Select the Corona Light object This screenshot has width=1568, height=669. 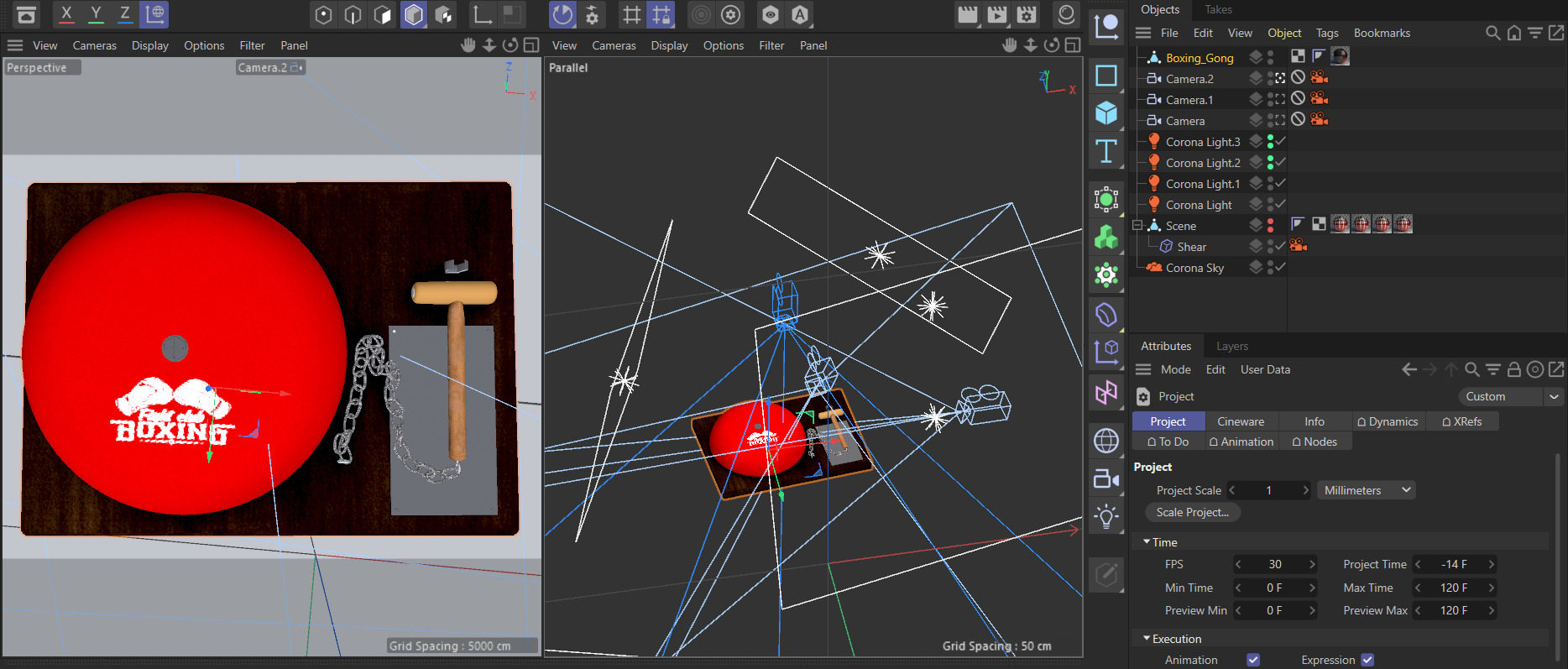pos(1199,205)
